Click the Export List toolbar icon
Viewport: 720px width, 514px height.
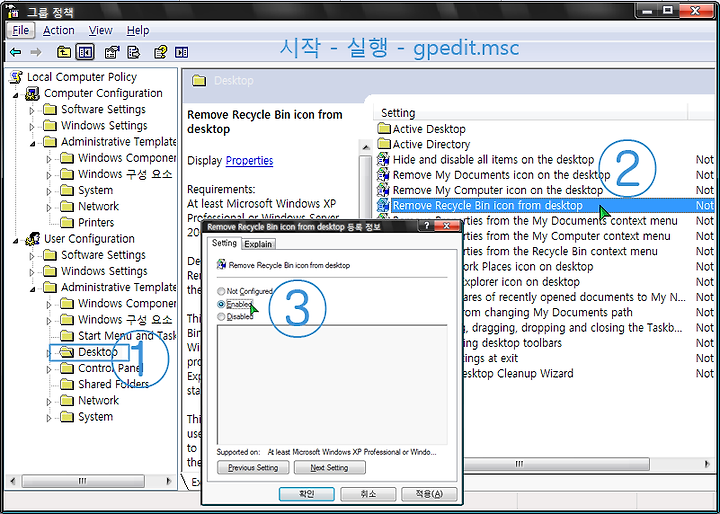[134, 52]
